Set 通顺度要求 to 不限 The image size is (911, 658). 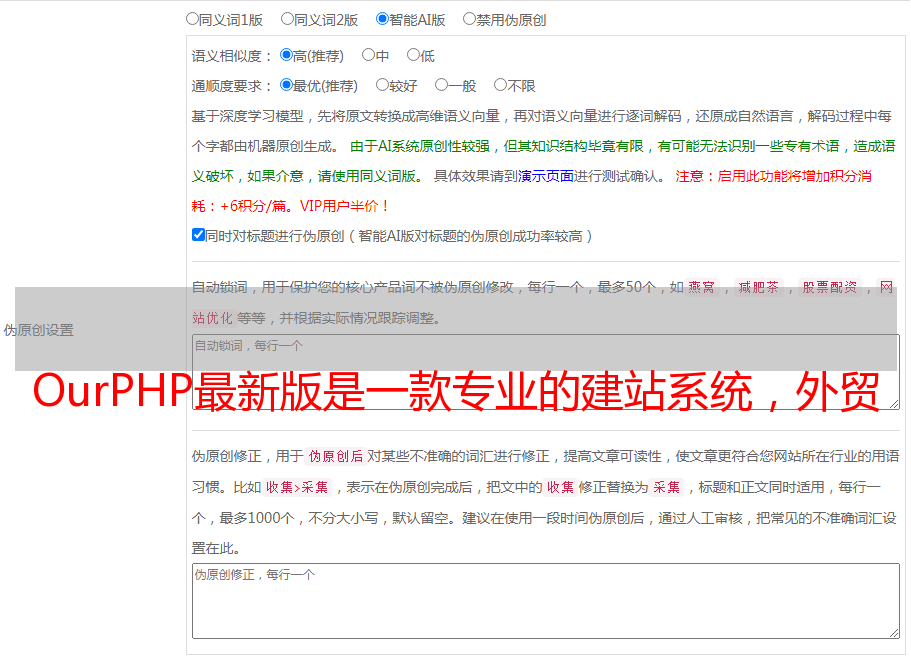click(x=500, y=85)
